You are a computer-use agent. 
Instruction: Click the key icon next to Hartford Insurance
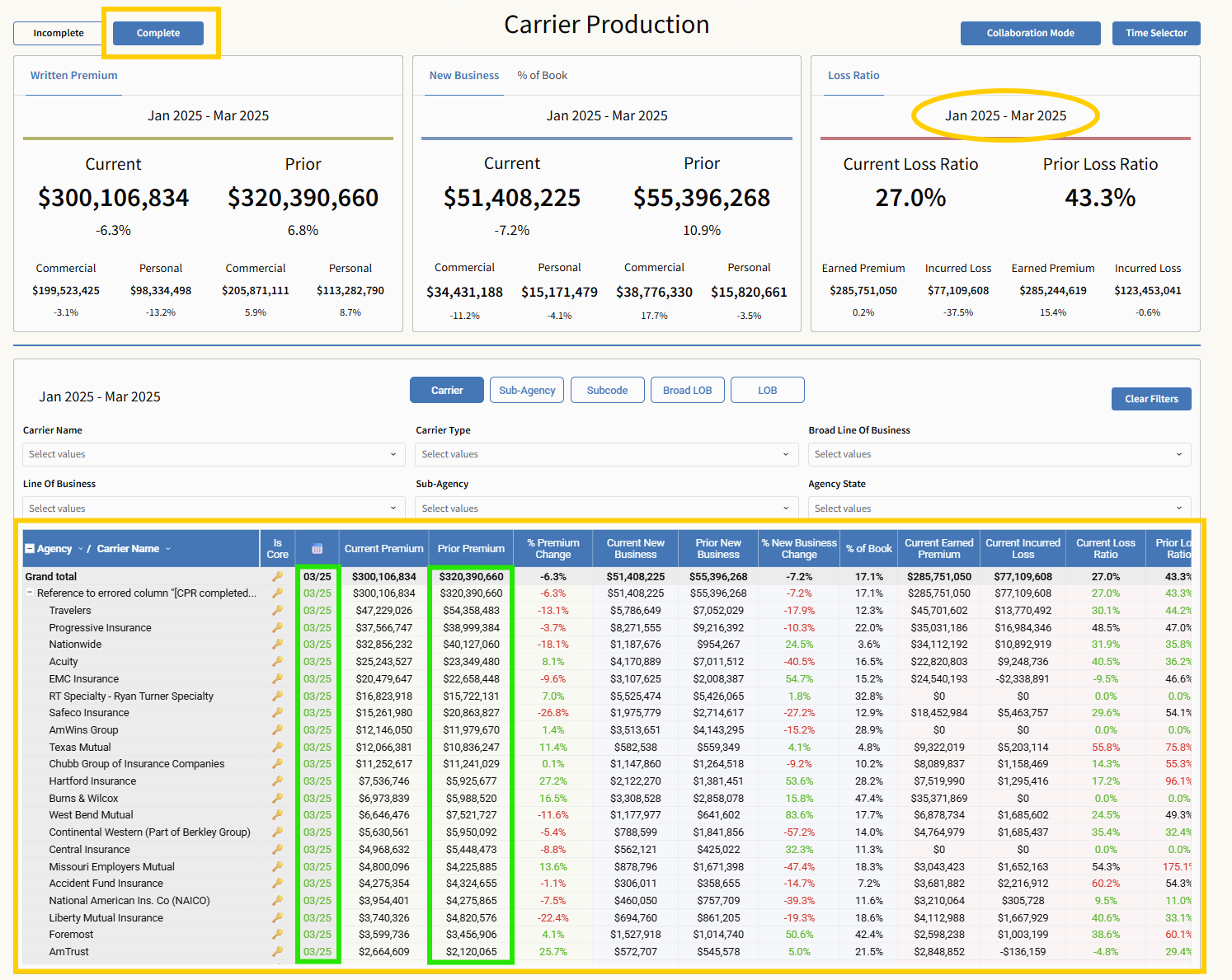[278, 781]
